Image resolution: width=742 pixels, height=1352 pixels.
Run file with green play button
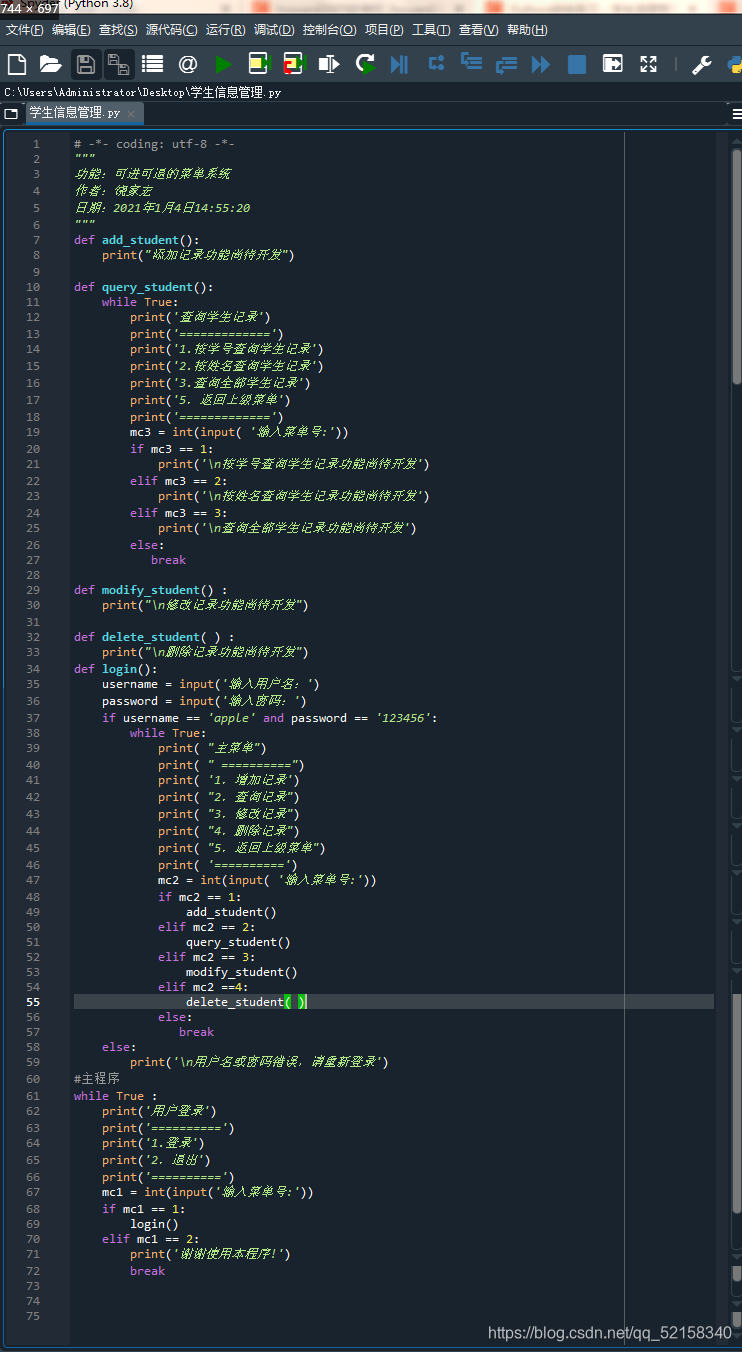point(223,65)
